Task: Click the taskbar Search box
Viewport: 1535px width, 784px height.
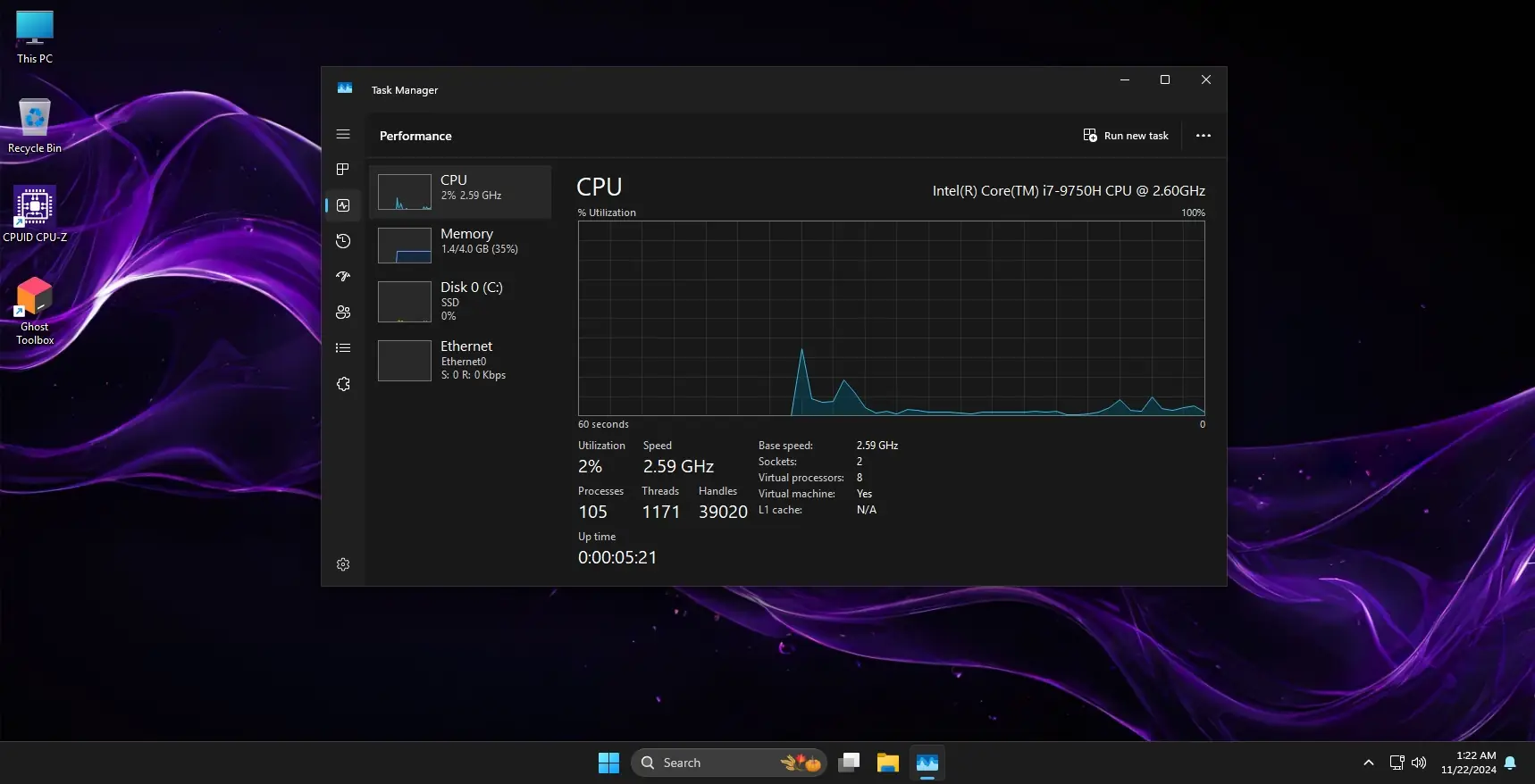Action: 729,763
